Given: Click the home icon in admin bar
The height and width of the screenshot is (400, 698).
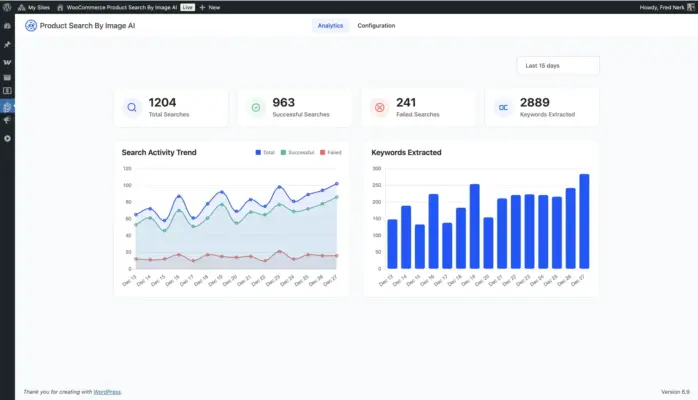Looking at the screenshot, I should tap(60, 7).
